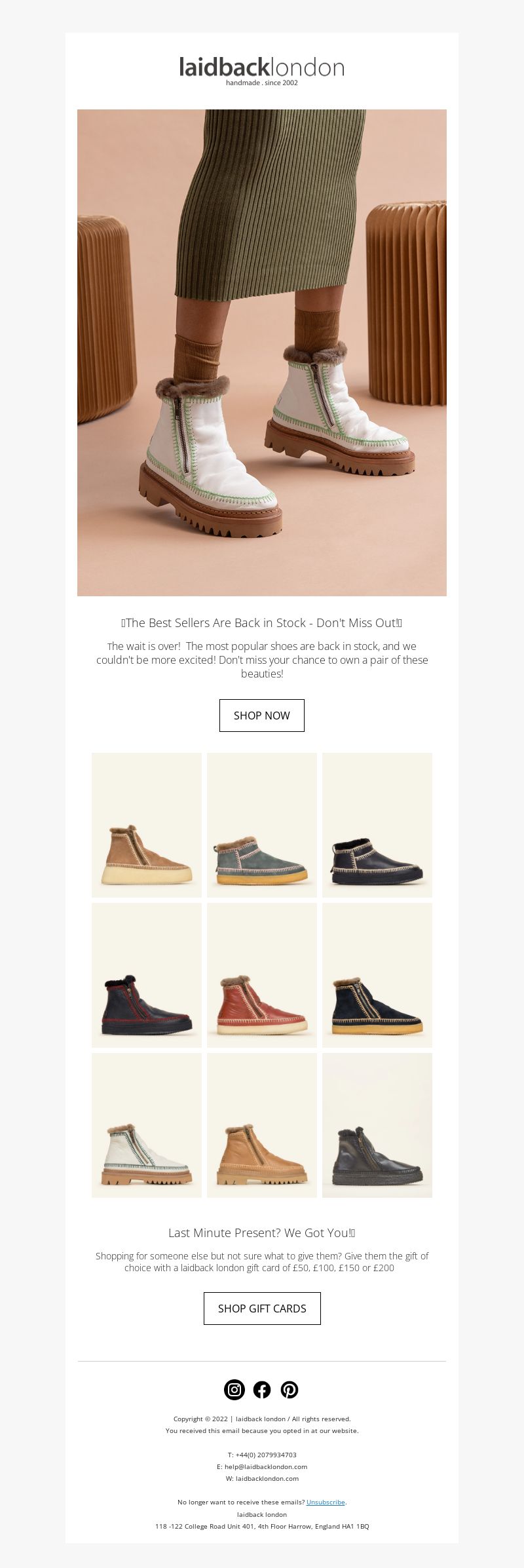Follow the Unsubscribe link
The image size is (524, 1568).
point(326,1502)
